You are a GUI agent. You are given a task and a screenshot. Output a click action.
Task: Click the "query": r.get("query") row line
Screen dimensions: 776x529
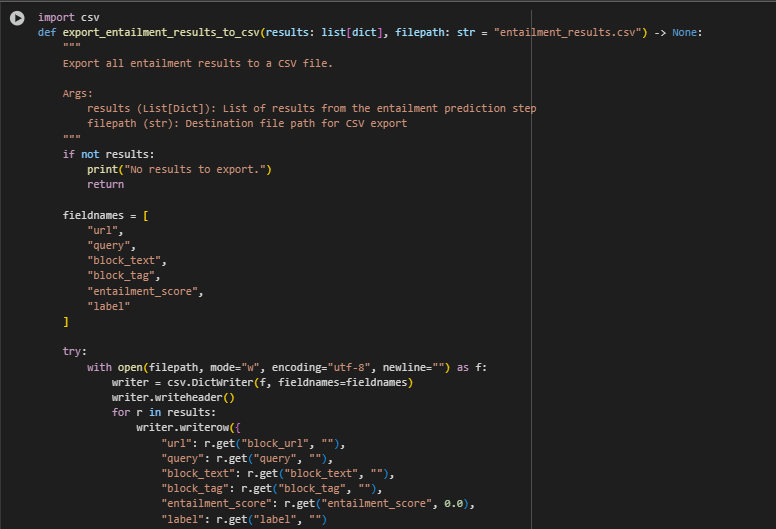(x=247, y=459)
